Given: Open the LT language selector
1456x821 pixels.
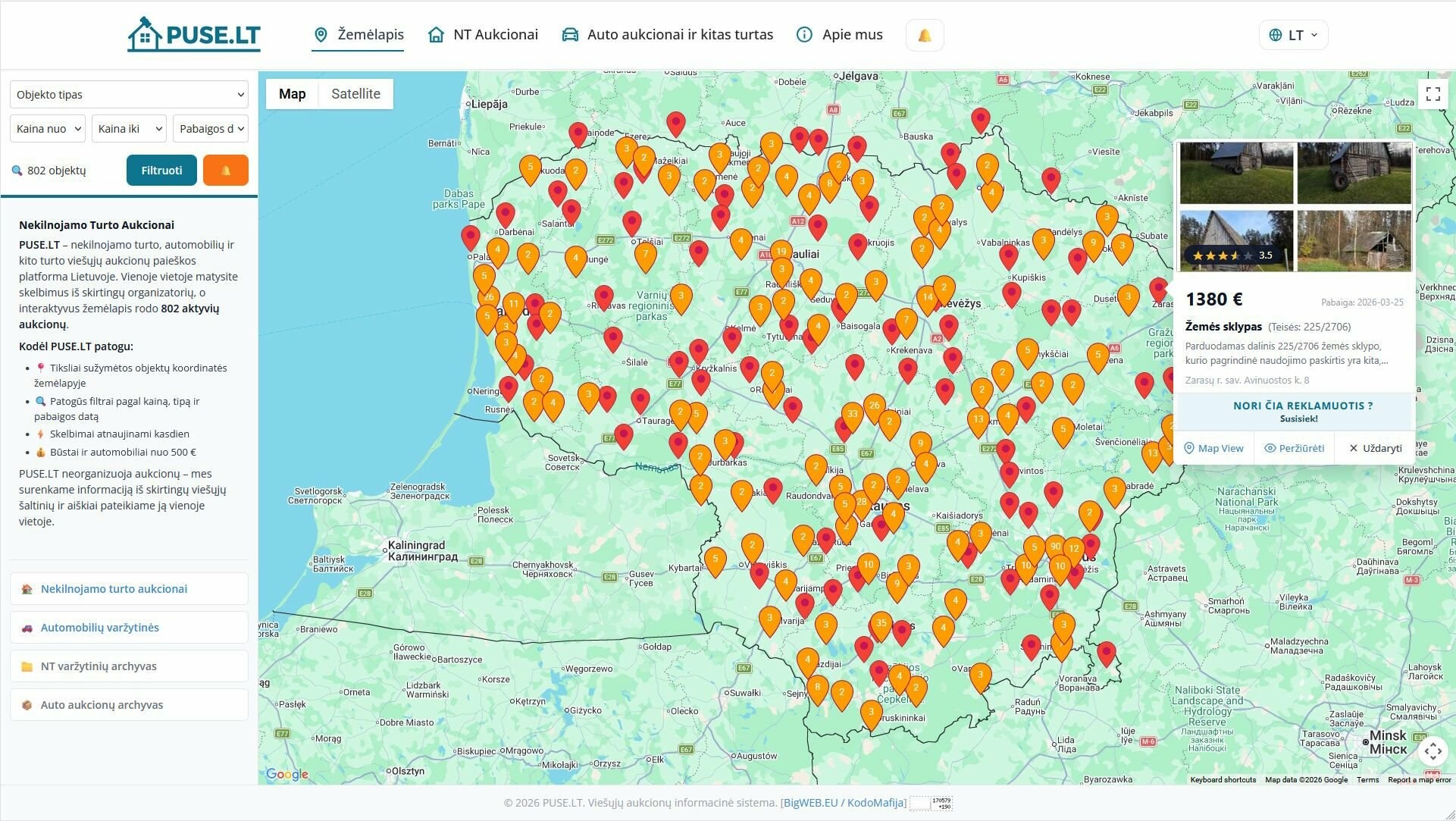Looking at the screenshot, I should click(1293, 35).
